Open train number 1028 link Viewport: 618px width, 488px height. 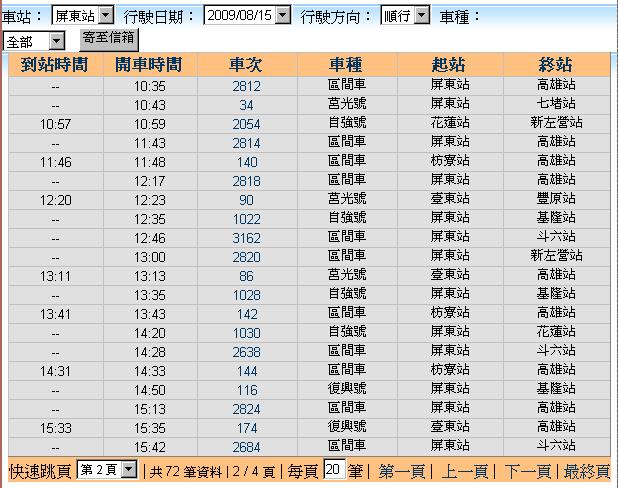coord(246,295)
